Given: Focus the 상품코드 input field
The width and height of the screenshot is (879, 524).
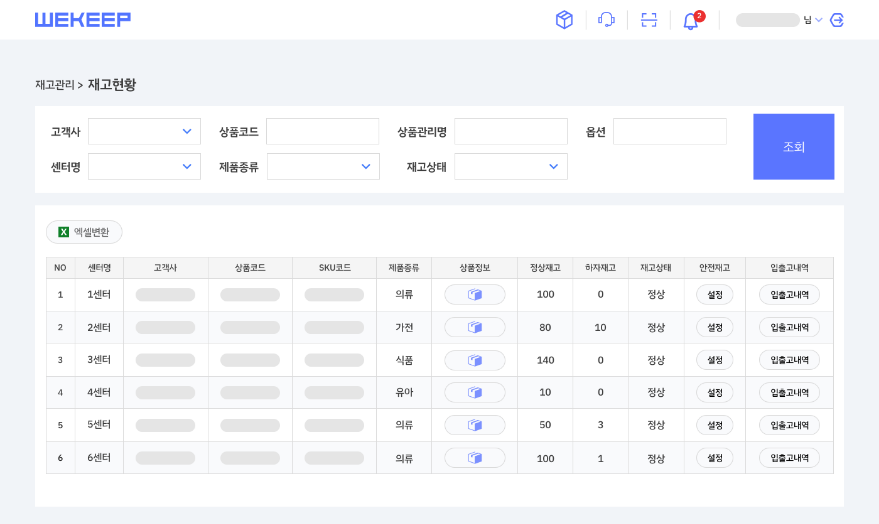Looking at the screenshot, I should (322, 132).
